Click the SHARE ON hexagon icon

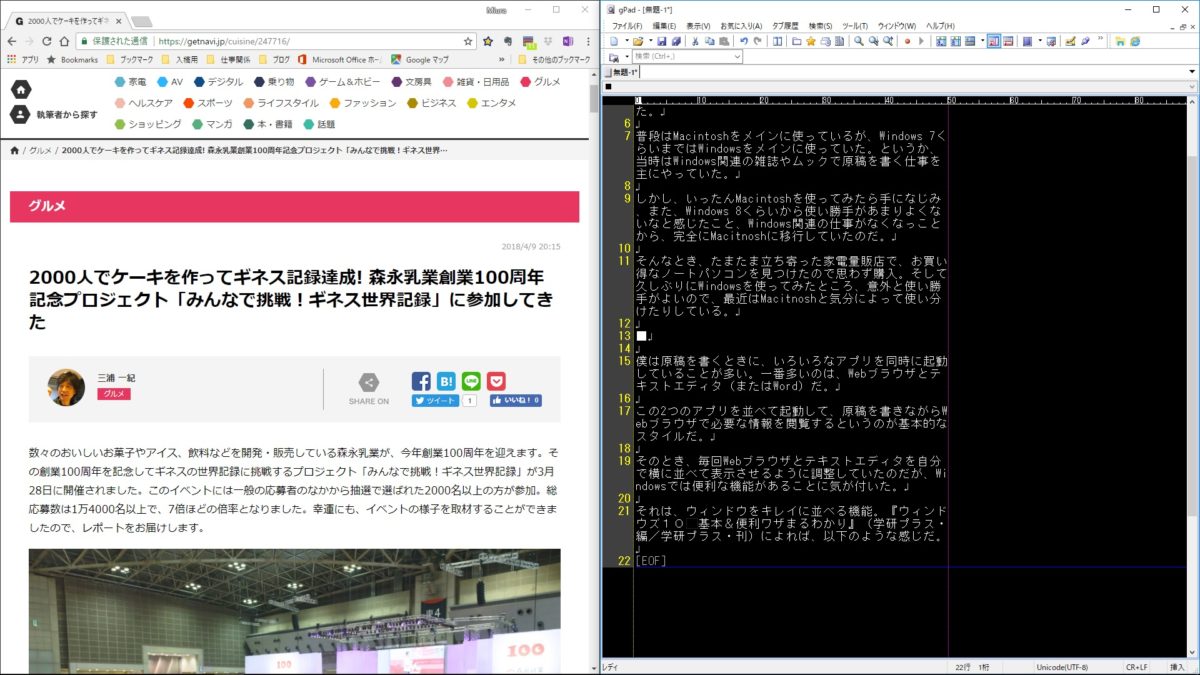(x=369, y=382)
